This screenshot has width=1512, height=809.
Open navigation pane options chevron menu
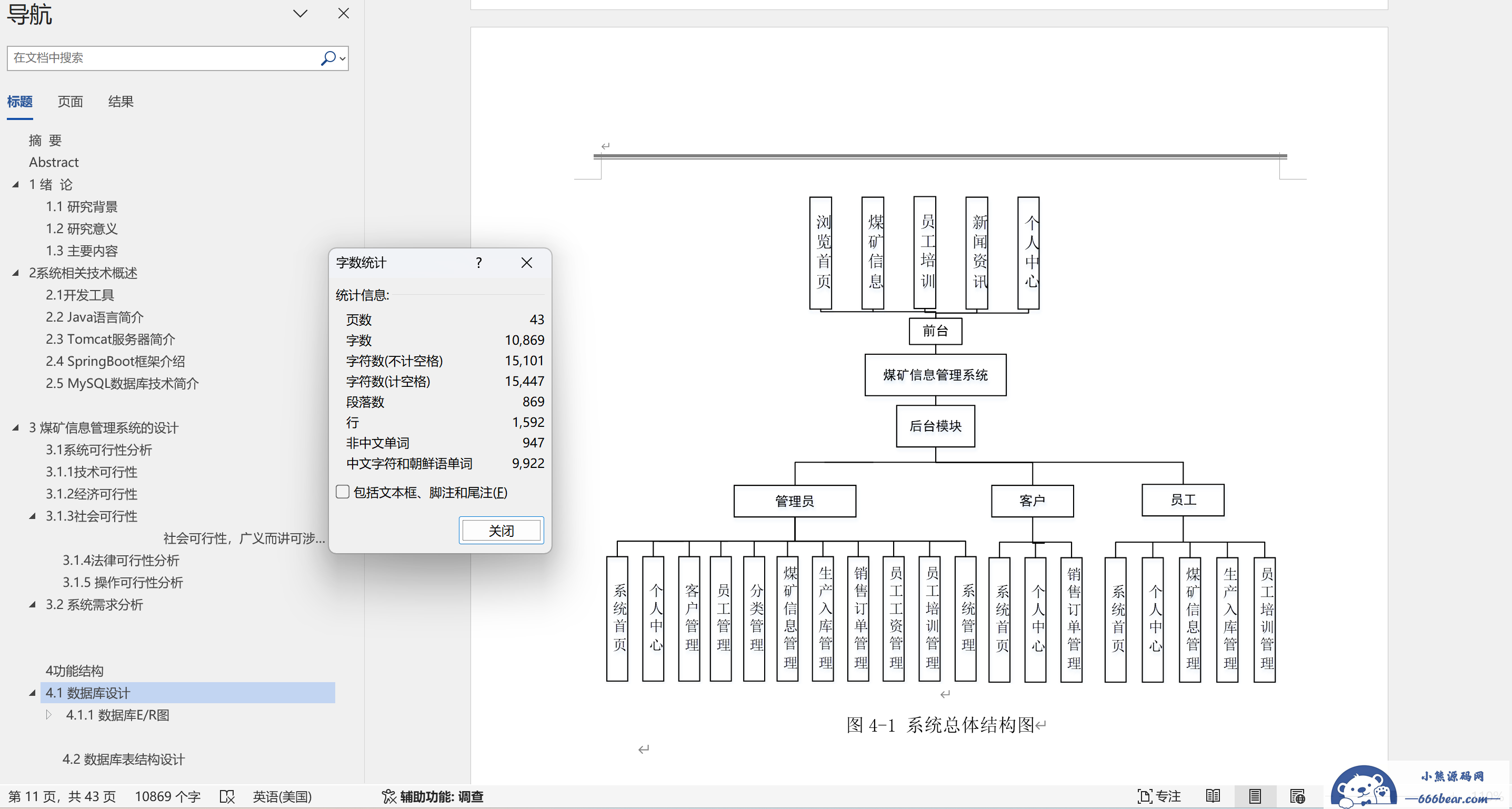coord(301,14)
